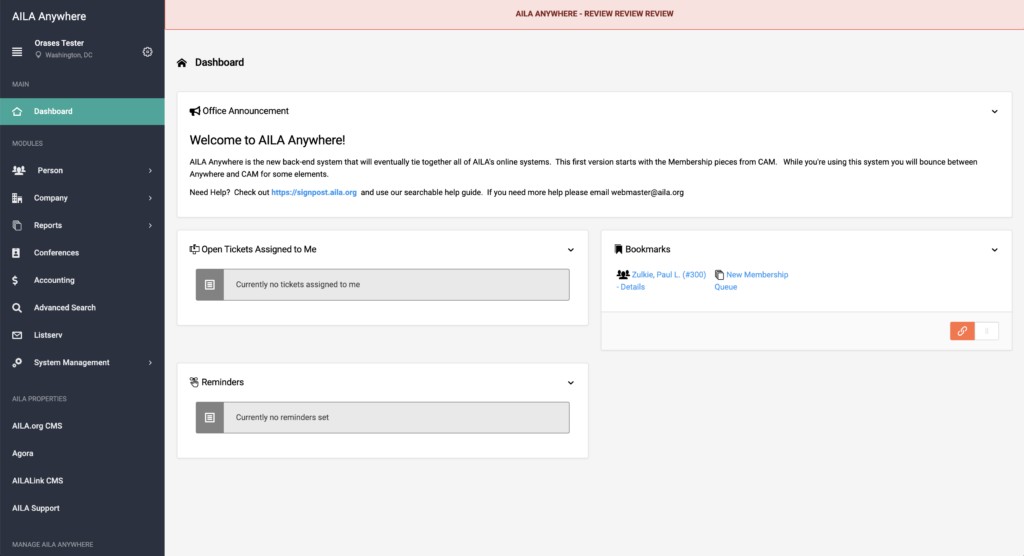
Task: Open the New Membership Queue bookmark
Action: [752, 281]
